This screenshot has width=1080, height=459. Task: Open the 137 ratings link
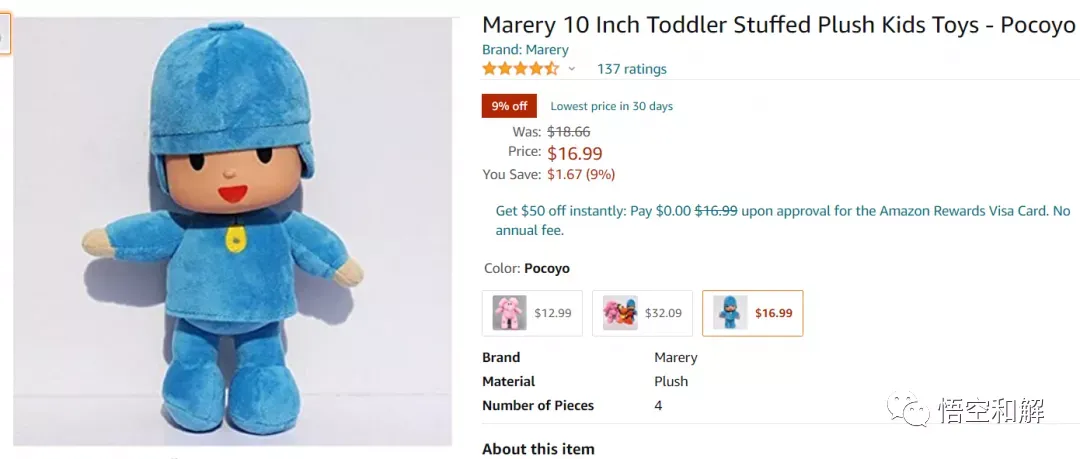[632, 69]
